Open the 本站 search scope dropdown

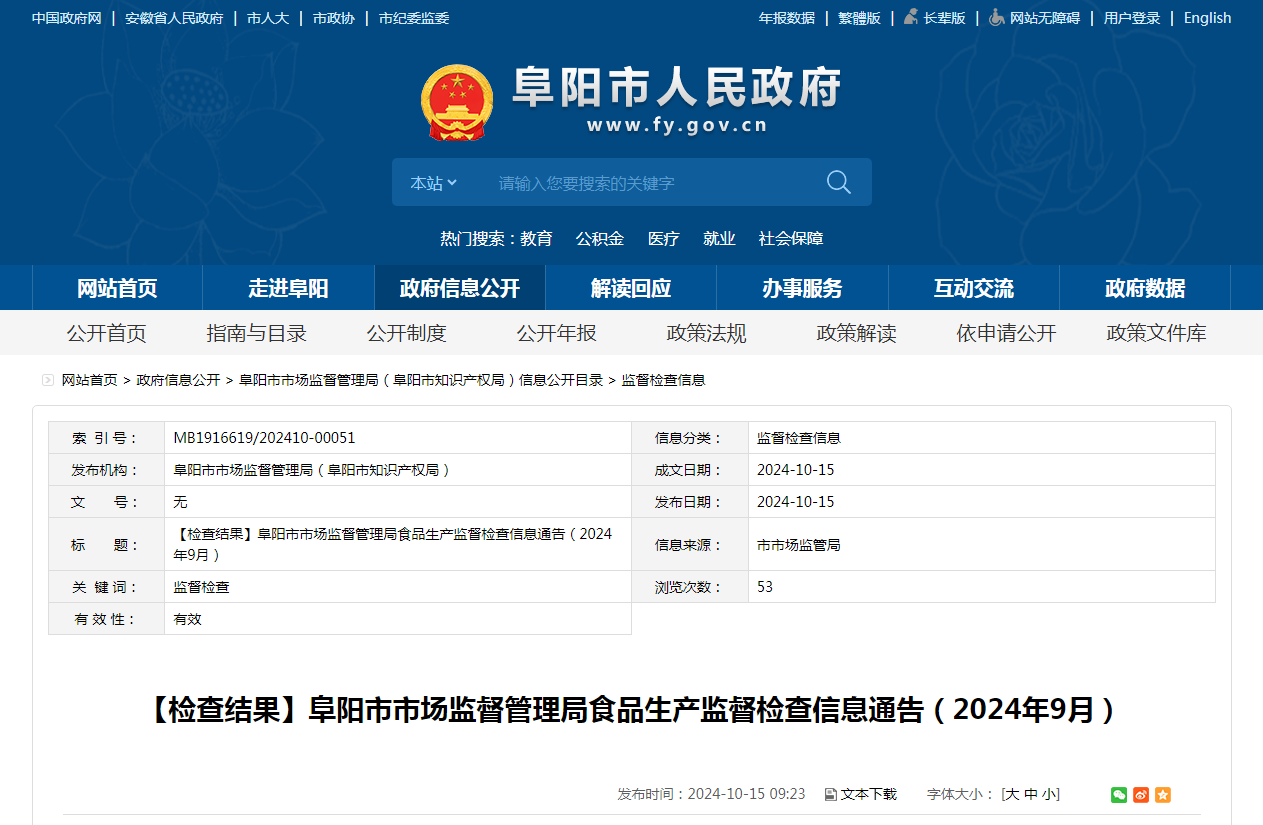click(x=433, y=183)
